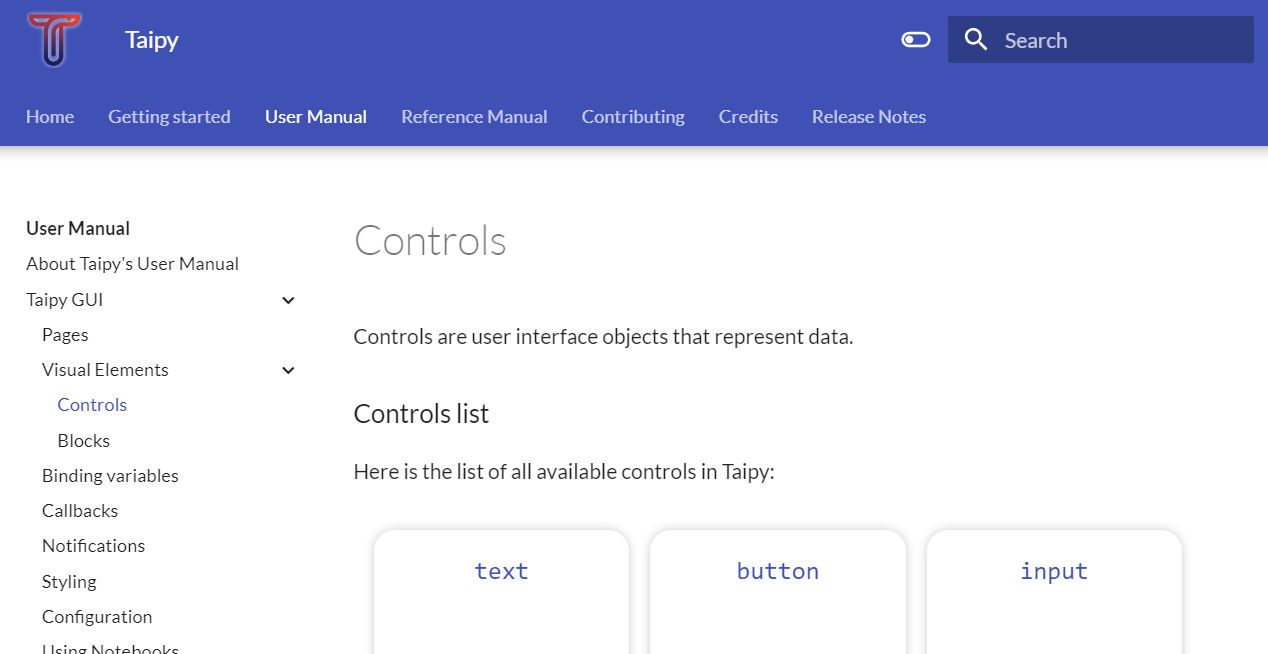The image size is (1268, 654).
Task: Open the Configuration page from the sidebar
Action: (97, 616)
